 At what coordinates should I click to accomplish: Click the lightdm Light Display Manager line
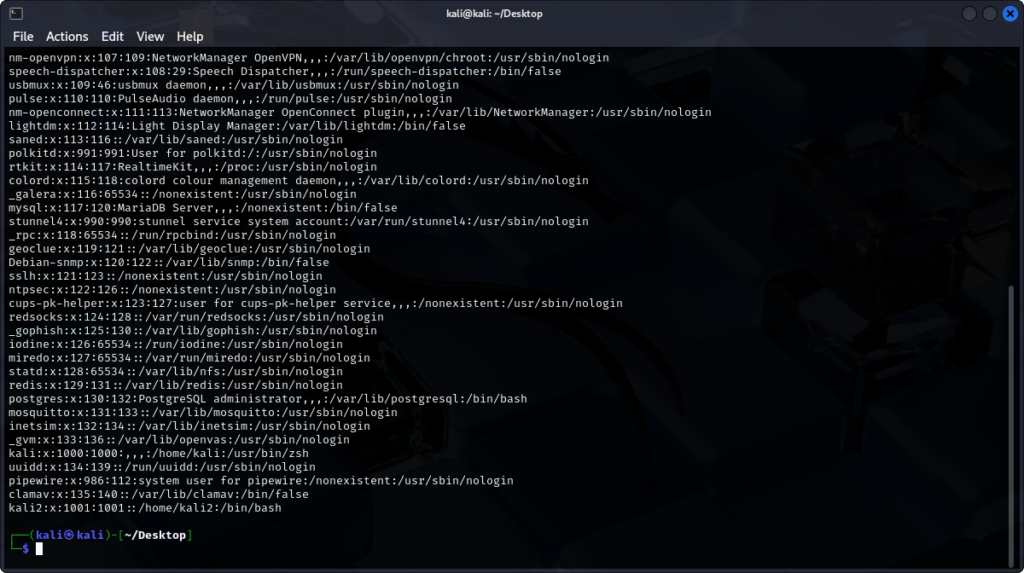[x=236, y=126]
